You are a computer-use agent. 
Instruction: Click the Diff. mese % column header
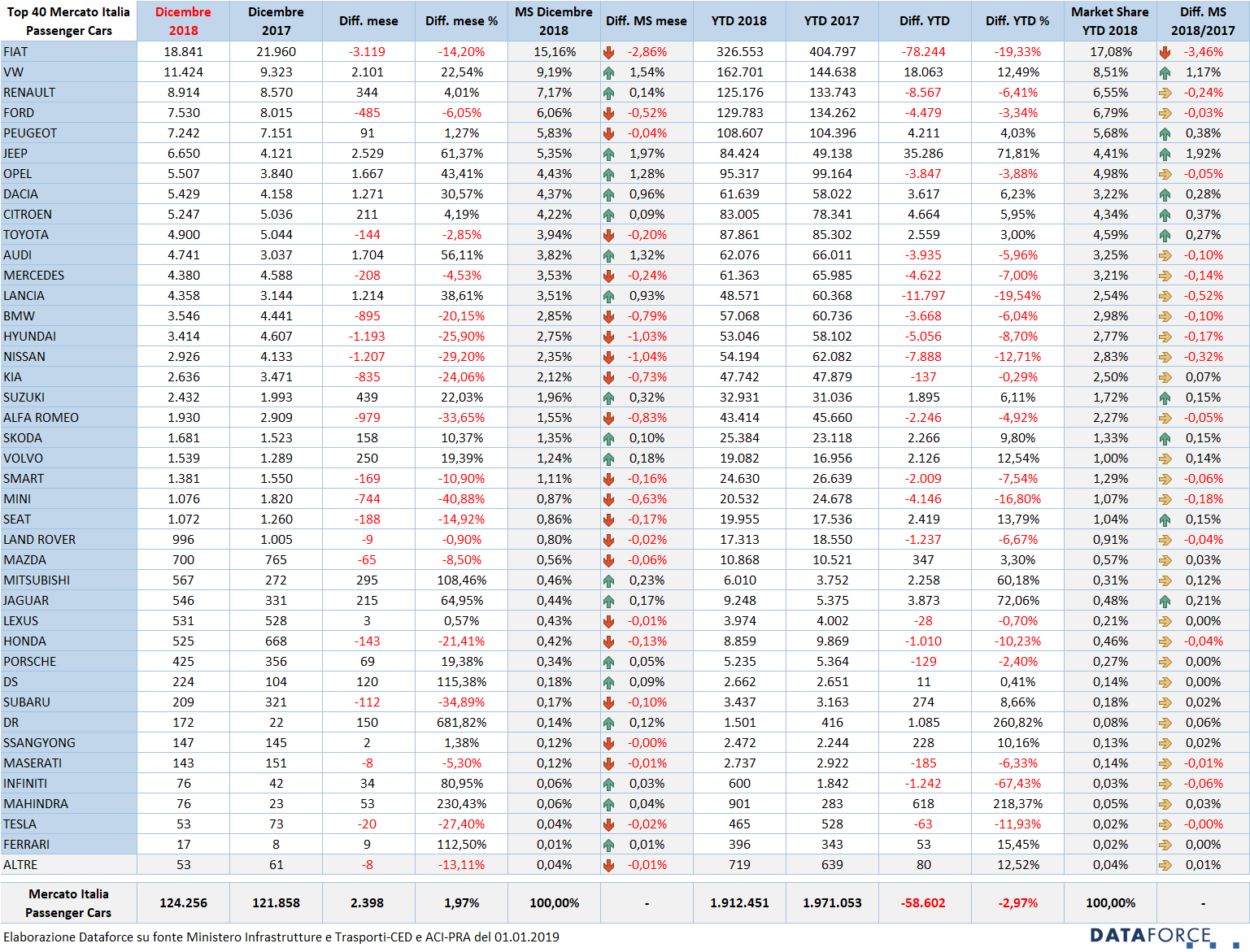click(x=461, y=21)
